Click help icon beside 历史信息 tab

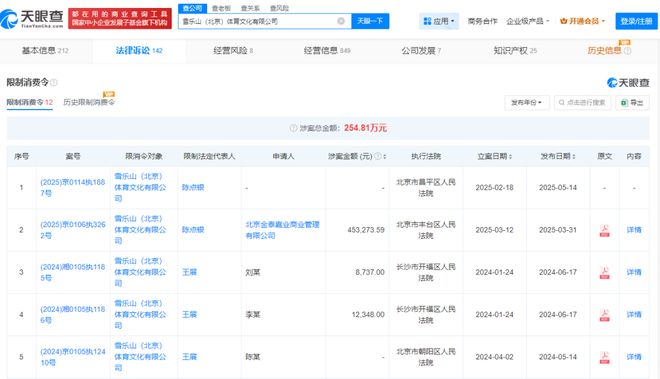[x=627, y=51]
